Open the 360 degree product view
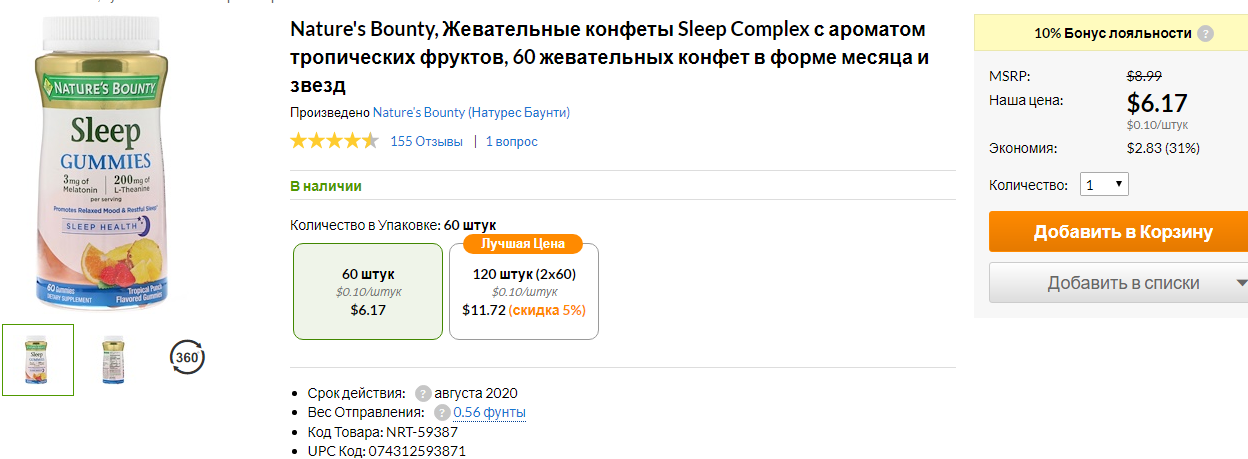Image resolution: width=1248 pixels, height=459 pixels. click(188, 357)
